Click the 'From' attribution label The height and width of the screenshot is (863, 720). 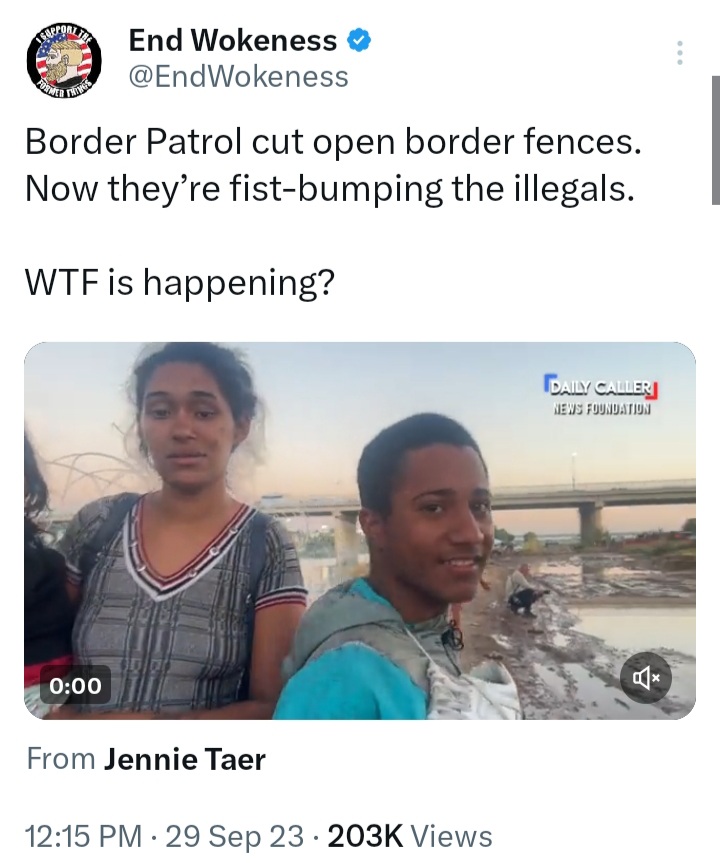point(61,759)
